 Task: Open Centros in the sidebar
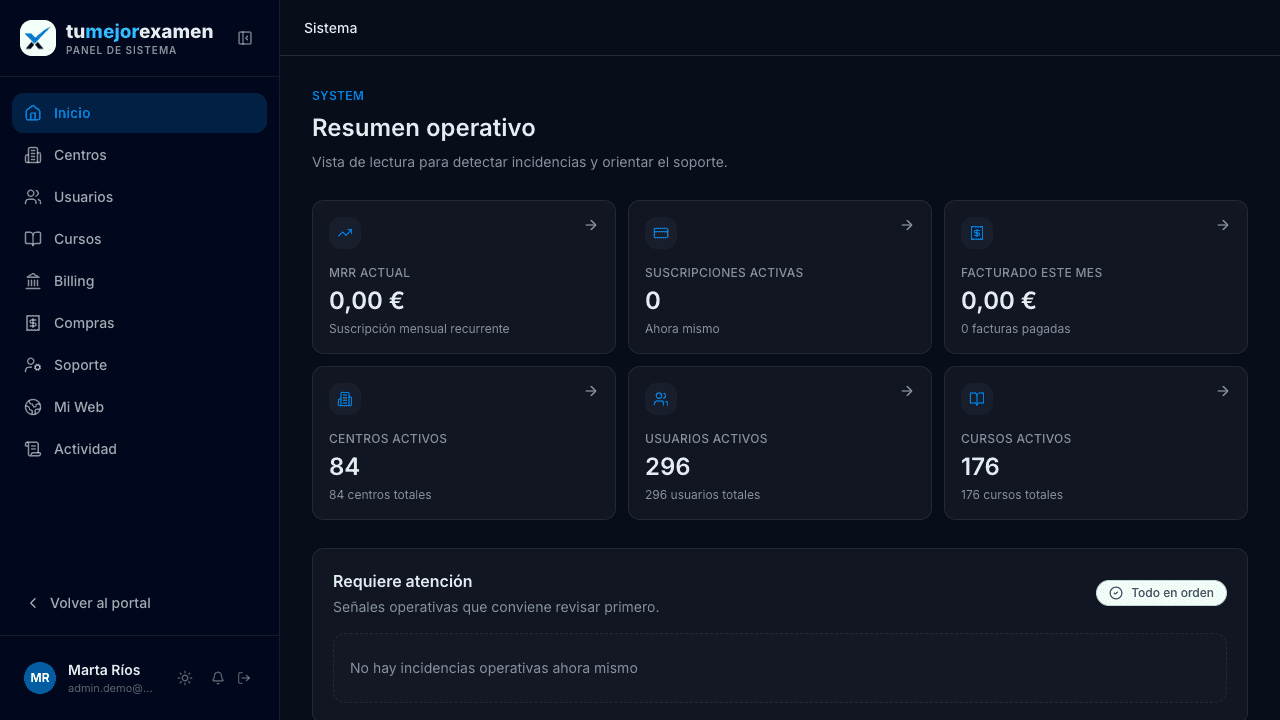coord(139,155)
